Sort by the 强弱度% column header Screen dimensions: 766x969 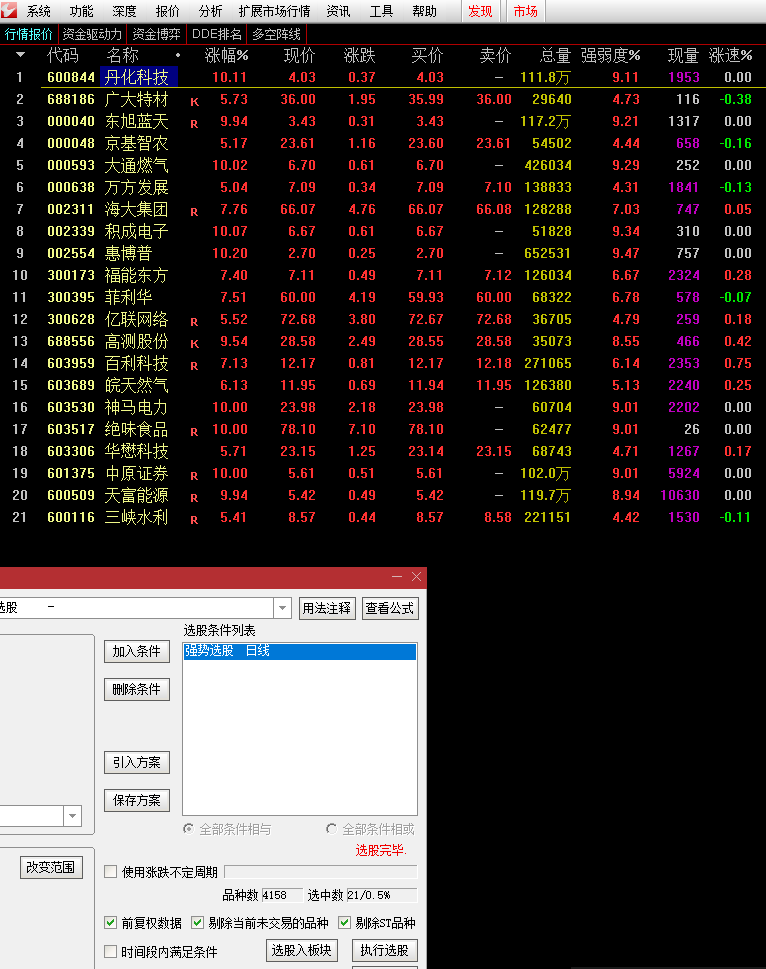pyautogui.click(x=610, y=56)
